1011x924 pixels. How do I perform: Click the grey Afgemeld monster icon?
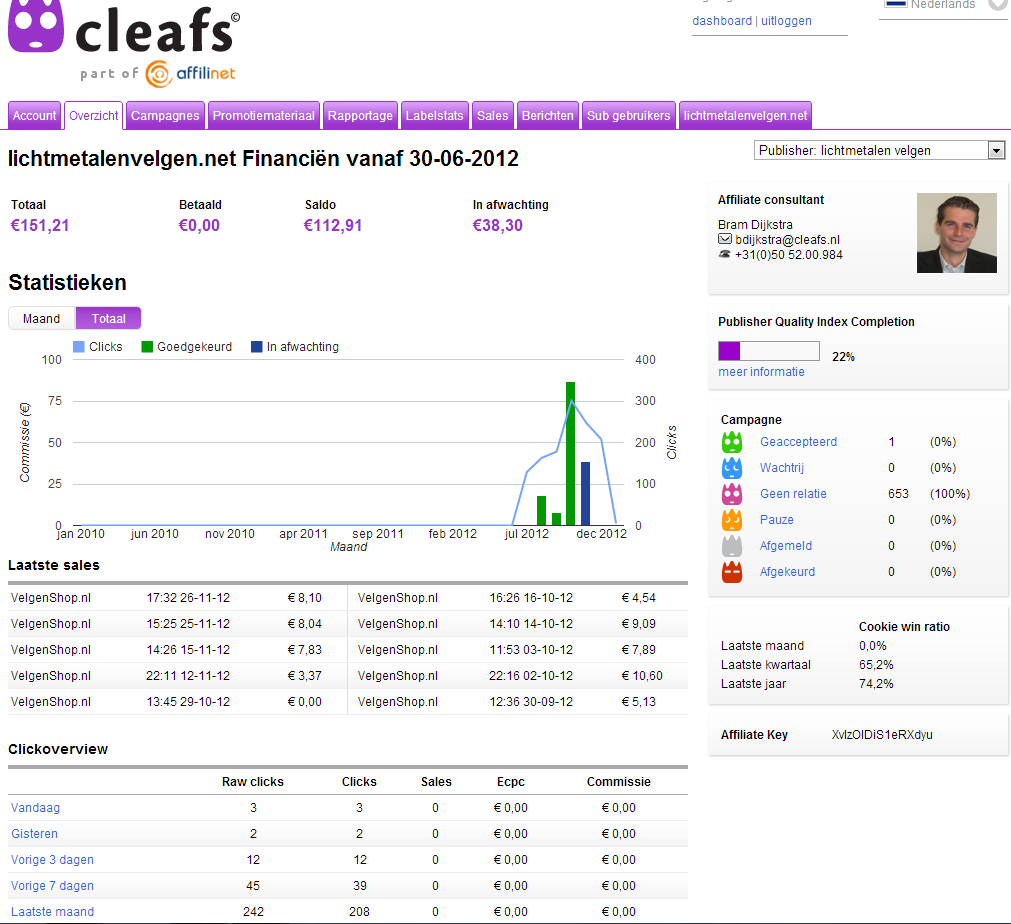732,546
